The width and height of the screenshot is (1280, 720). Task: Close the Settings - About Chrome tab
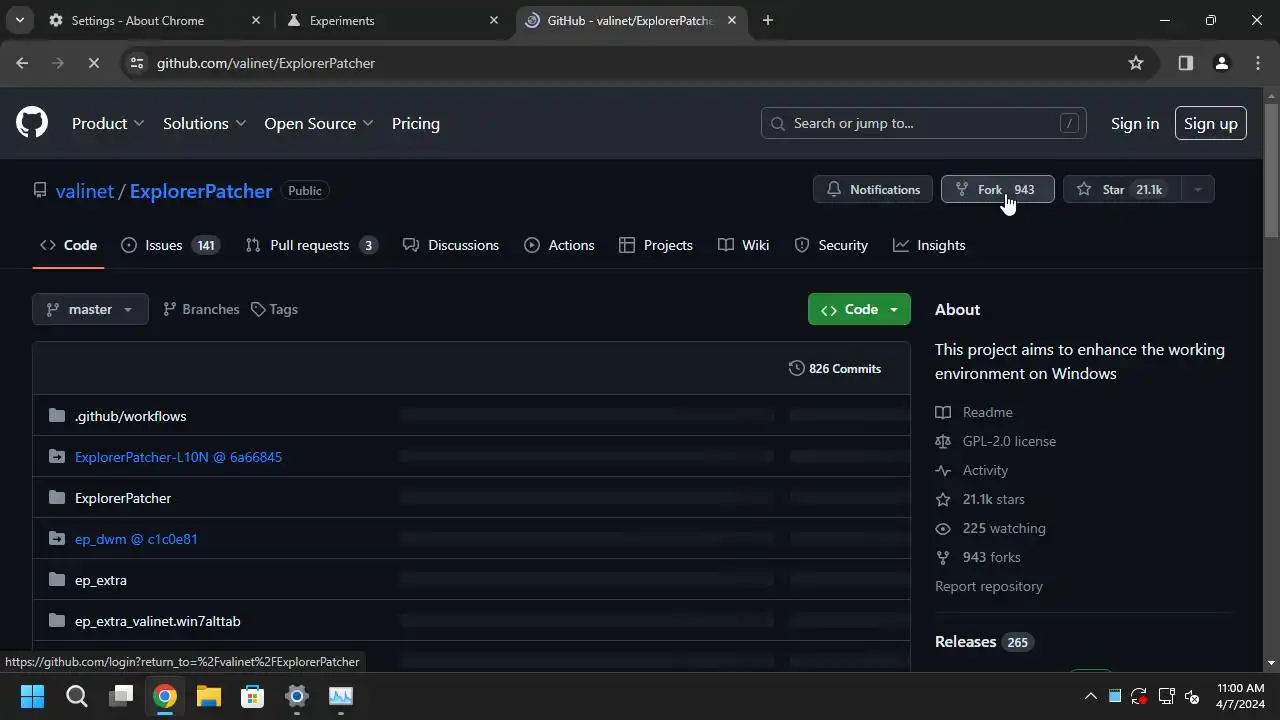[256, 20]
